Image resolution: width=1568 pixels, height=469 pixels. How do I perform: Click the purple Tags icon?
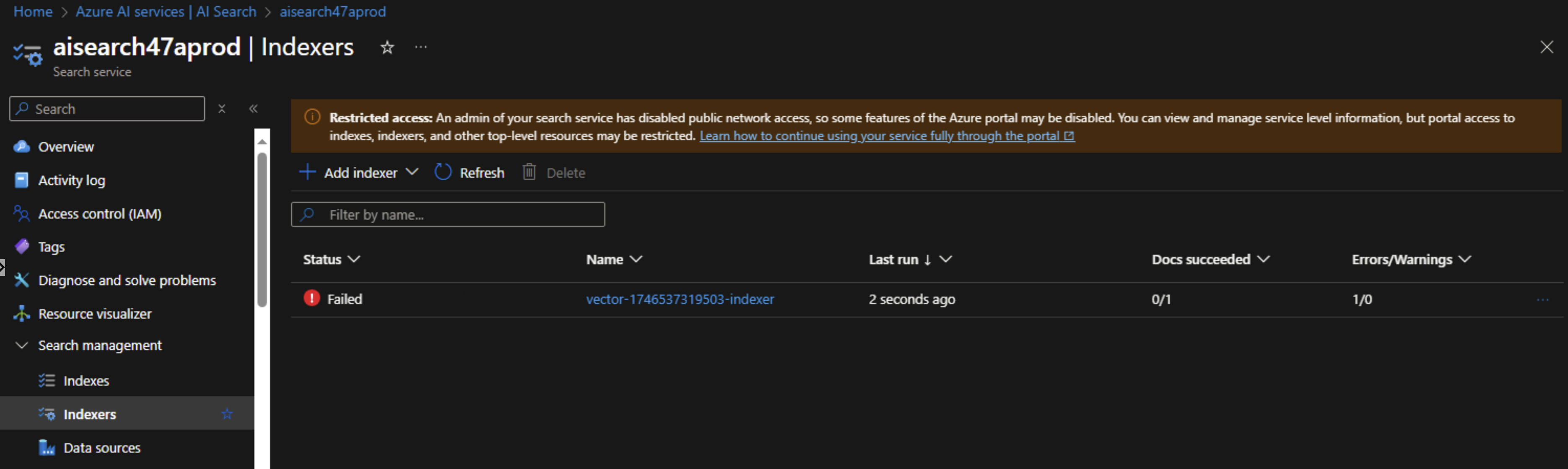tap(22, 246)
